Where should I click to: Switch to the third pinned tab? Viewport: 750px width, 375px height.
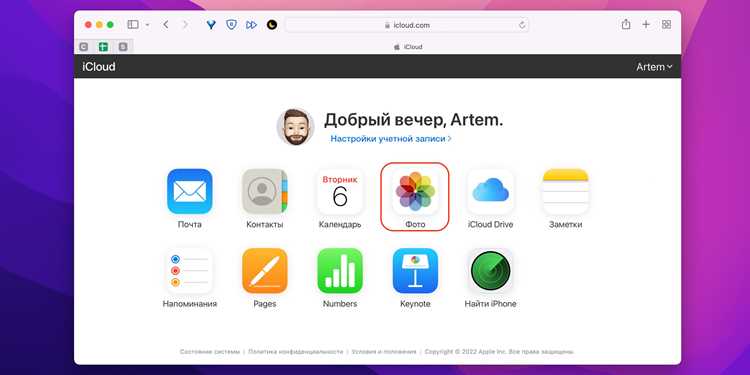[x=123, y=47]
